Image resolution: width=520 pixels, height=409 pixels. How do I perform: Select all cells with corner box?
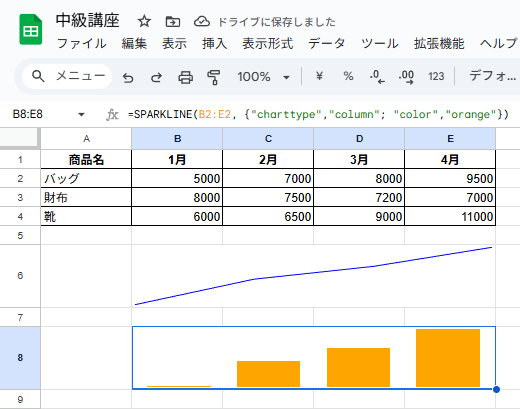click(20, 138)
